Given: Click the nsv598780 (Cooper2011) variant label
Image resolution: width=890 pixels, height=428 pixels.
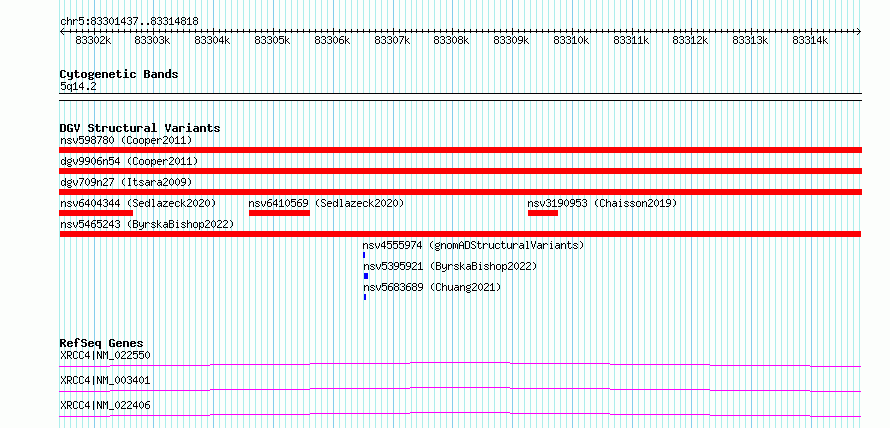Looking at the screenshot, I should pyautogui.click(x=126, y=140).
